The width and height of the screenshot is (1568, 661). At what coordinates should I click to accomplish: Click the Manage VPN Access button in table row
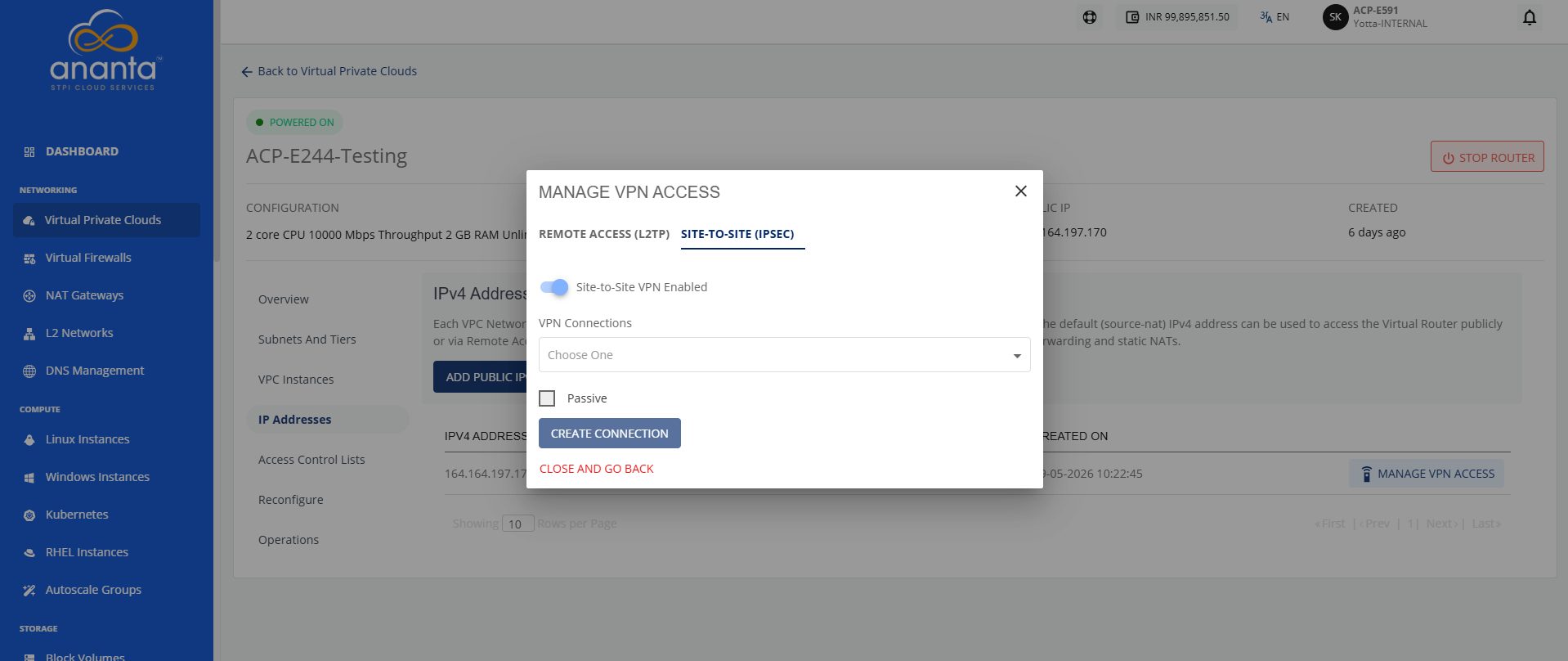[1427, 474]
